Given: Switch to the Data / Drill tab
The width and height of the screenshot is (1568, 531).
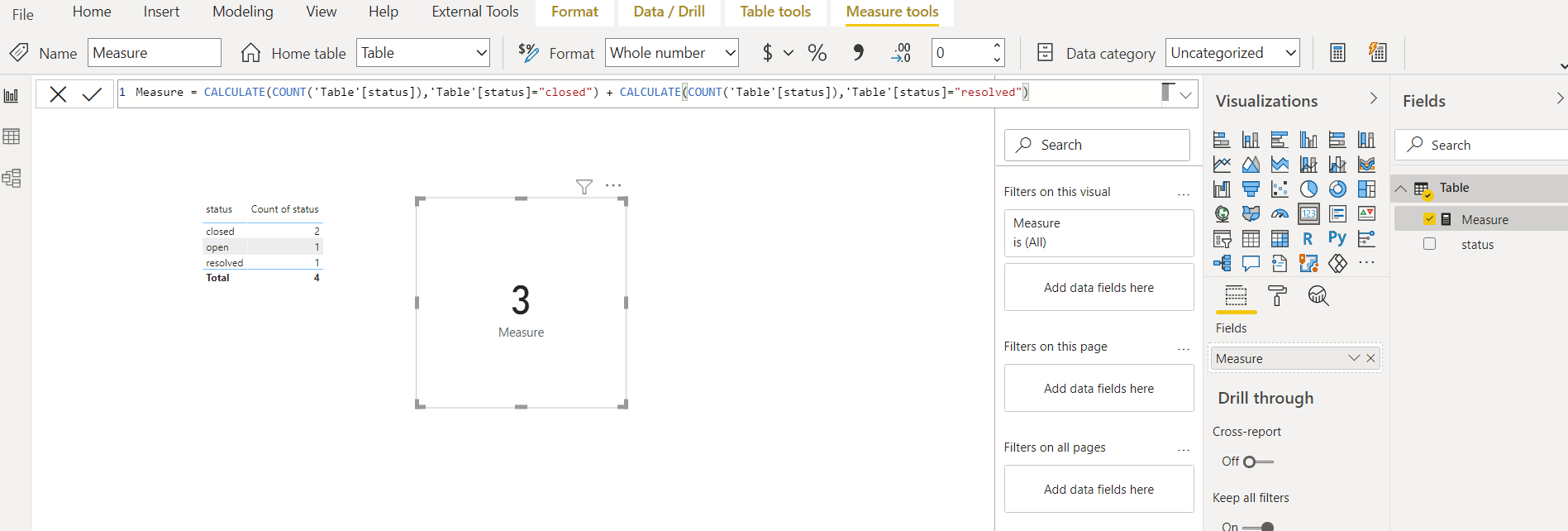Looking at the screenshot, I should [x=670, y=12].
